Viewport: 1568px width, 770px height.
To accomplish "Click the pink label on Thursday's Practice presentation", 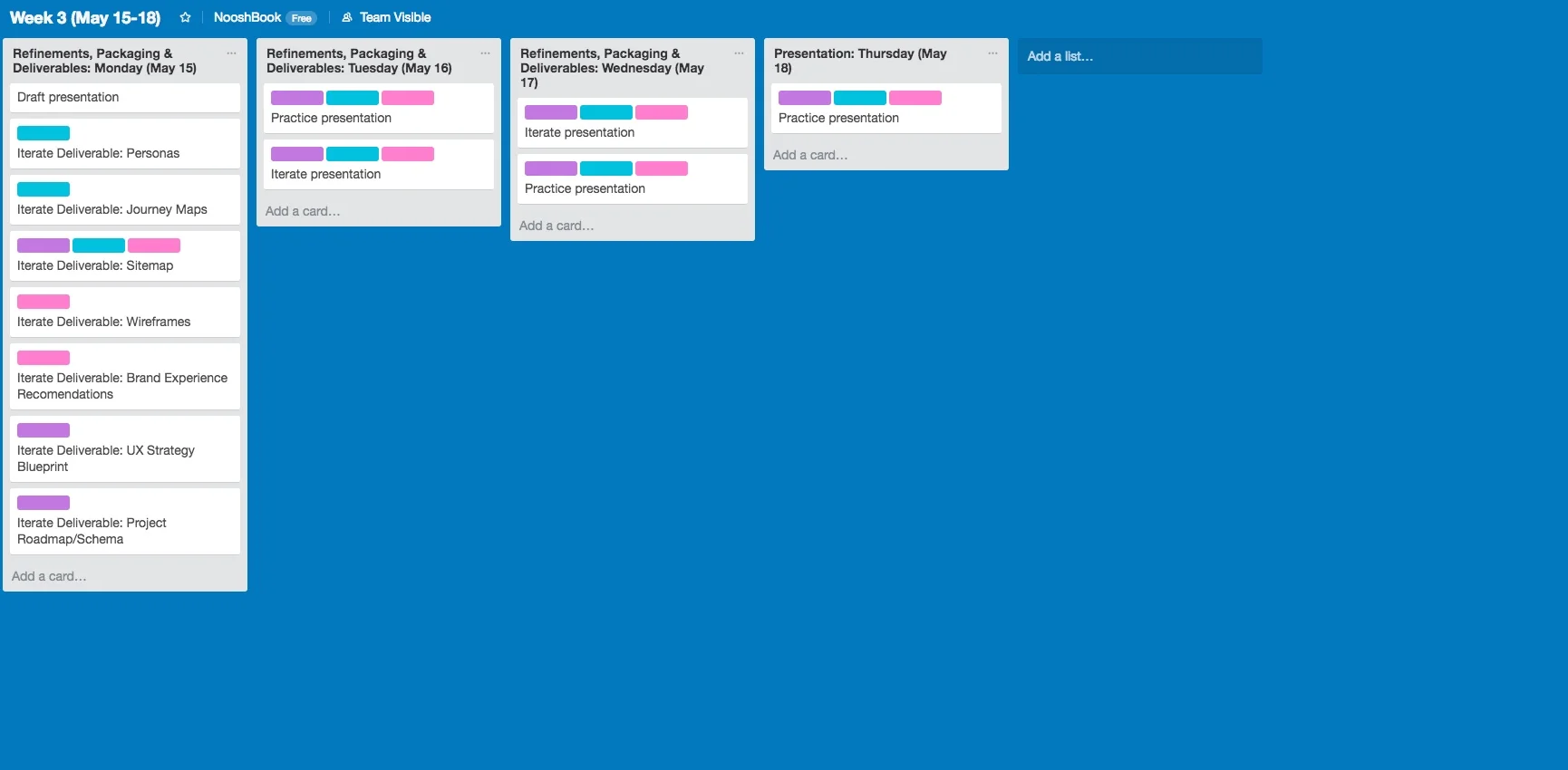I will point(915,98).
